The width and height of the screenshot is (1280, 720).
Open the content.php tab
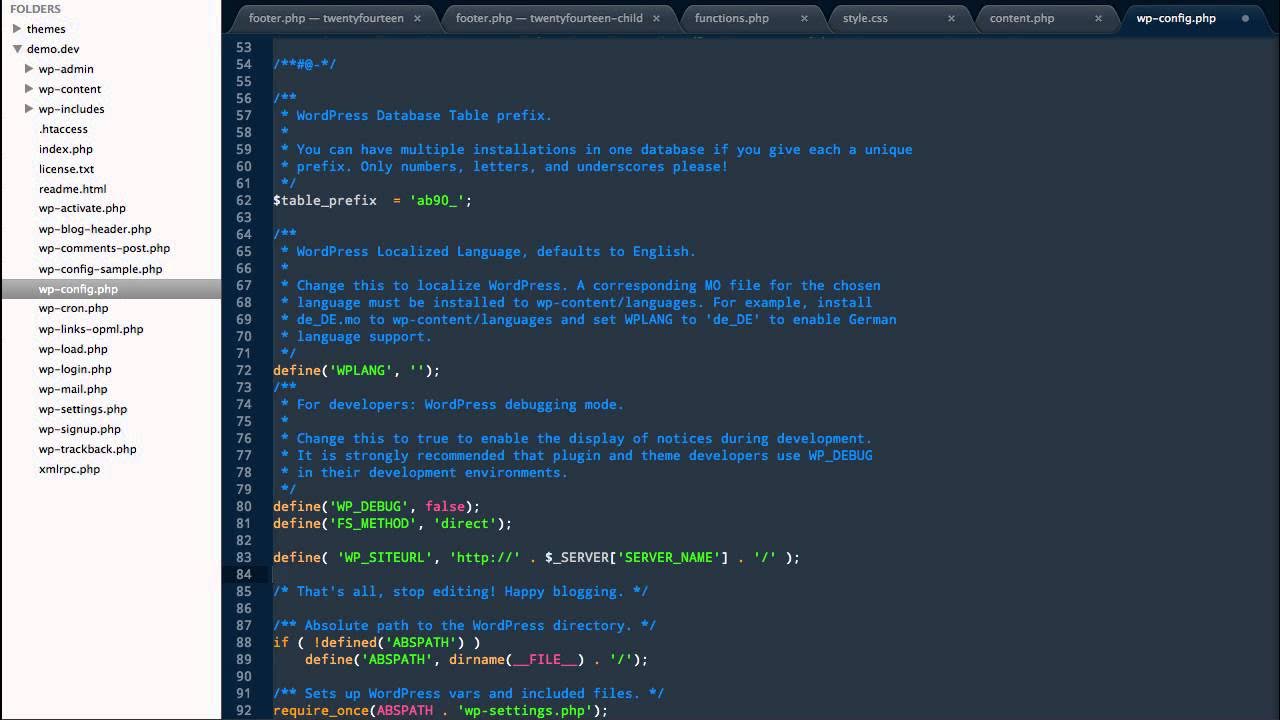coord(1022,18)
